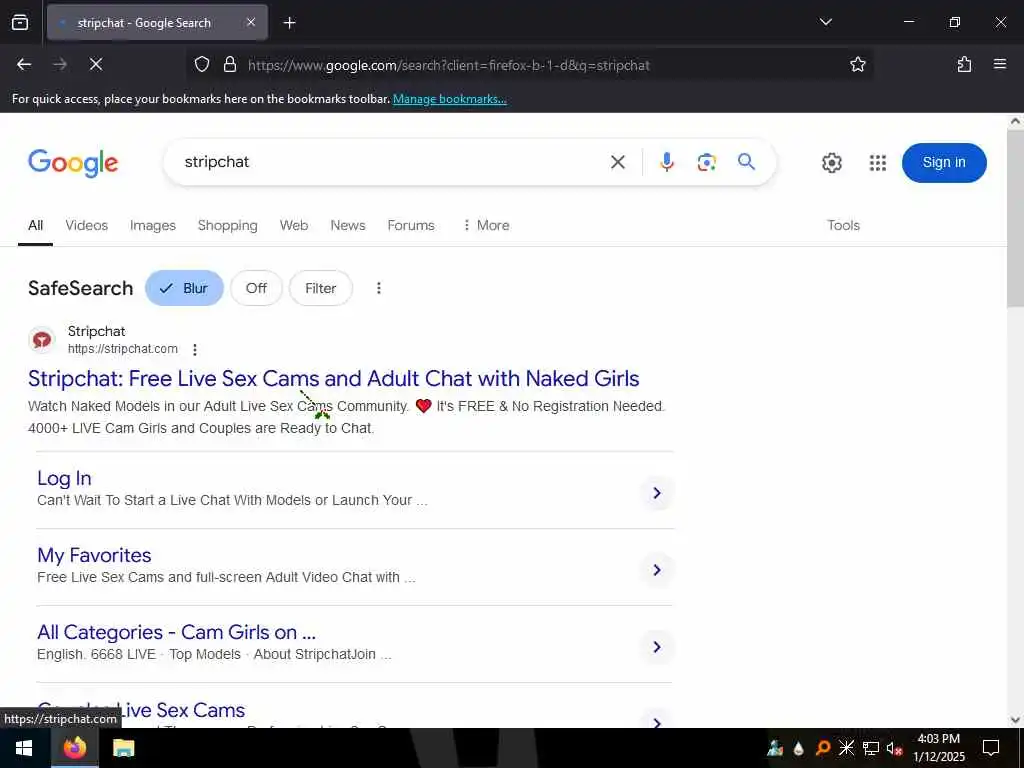This screenshot has height=768, width=1024.
Task: Expand the More search filters menu
Action: coord(486,225)
